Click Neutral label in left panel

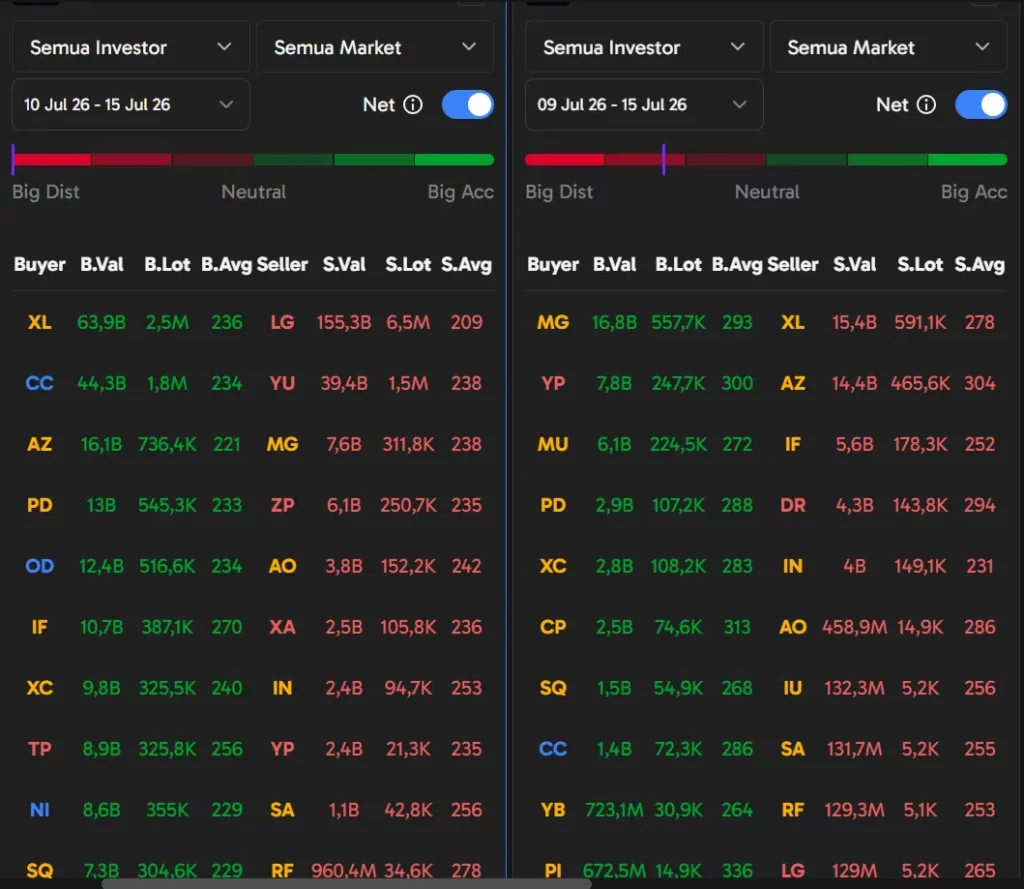(253, 192)
